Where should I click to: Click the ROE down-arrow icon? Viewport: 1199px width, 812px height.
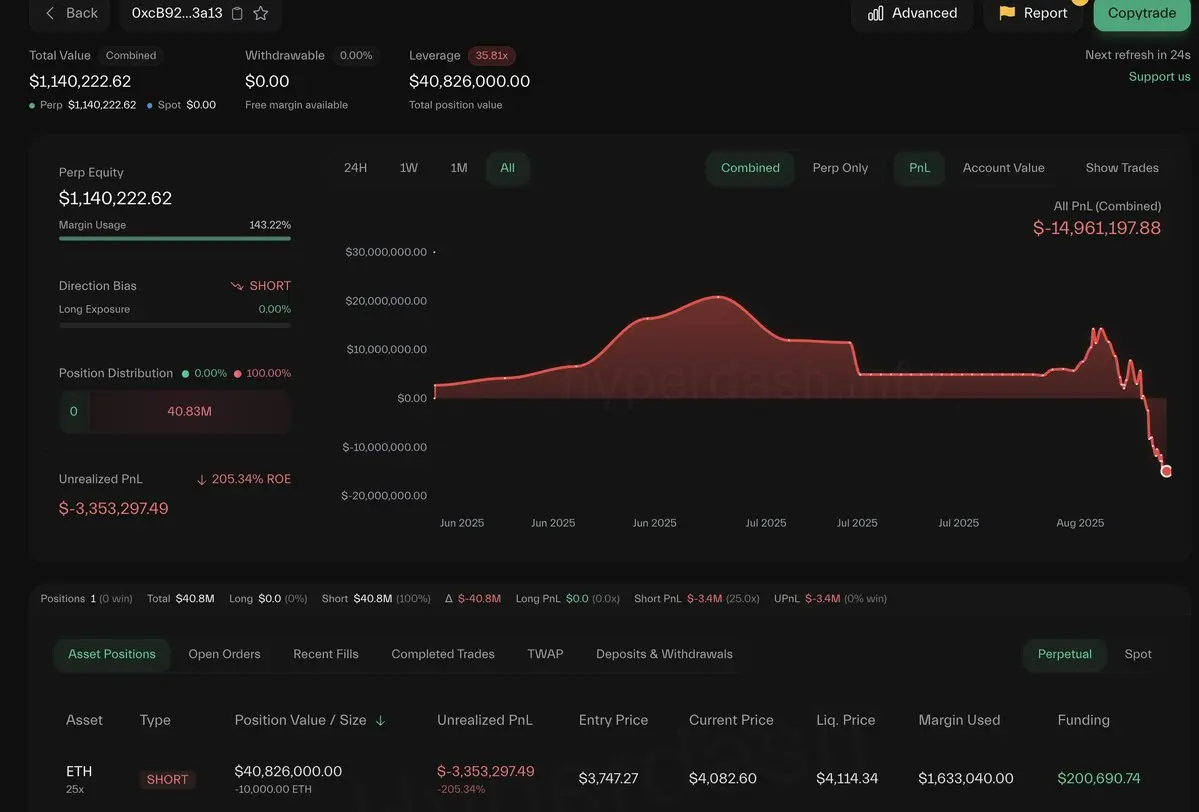[202, 479]
